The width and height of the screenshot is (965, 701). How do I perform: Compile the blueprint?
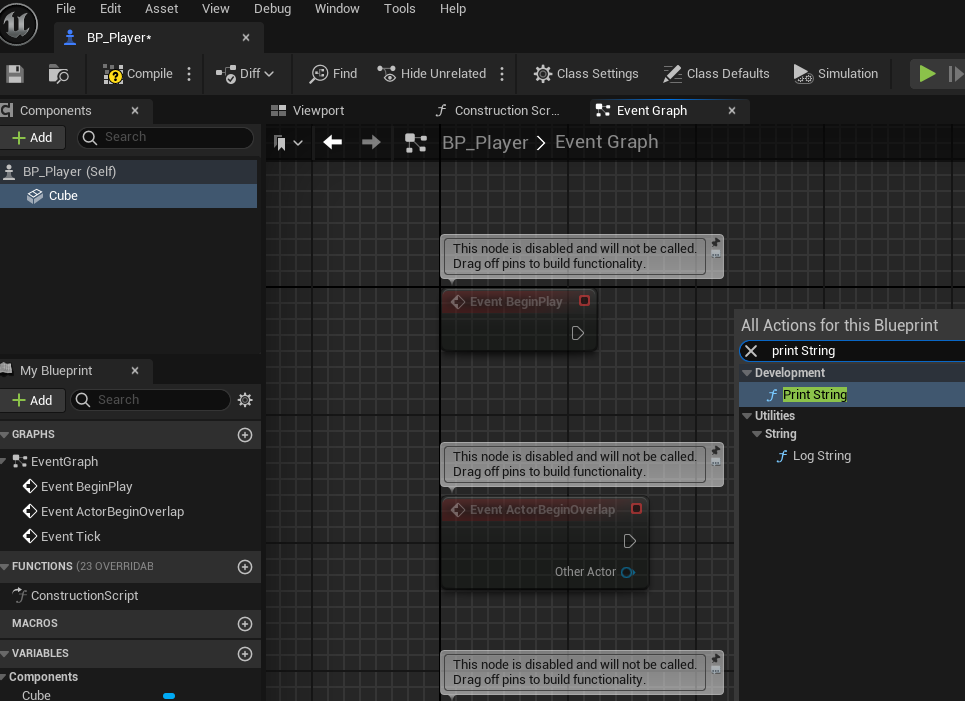(138, 74)
